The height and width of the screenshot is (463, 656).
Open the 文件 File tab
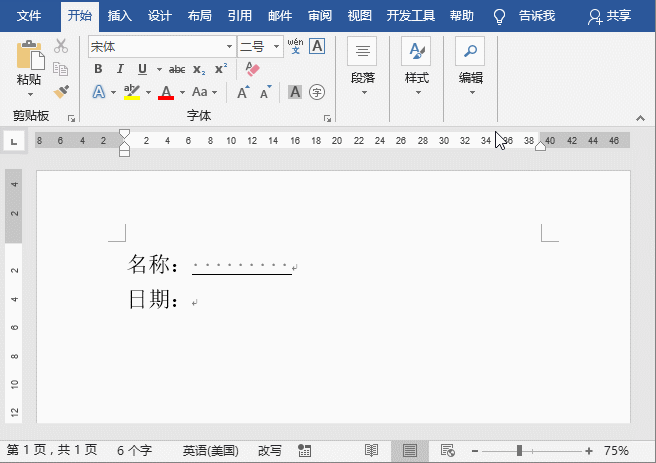tap(29, 16)
